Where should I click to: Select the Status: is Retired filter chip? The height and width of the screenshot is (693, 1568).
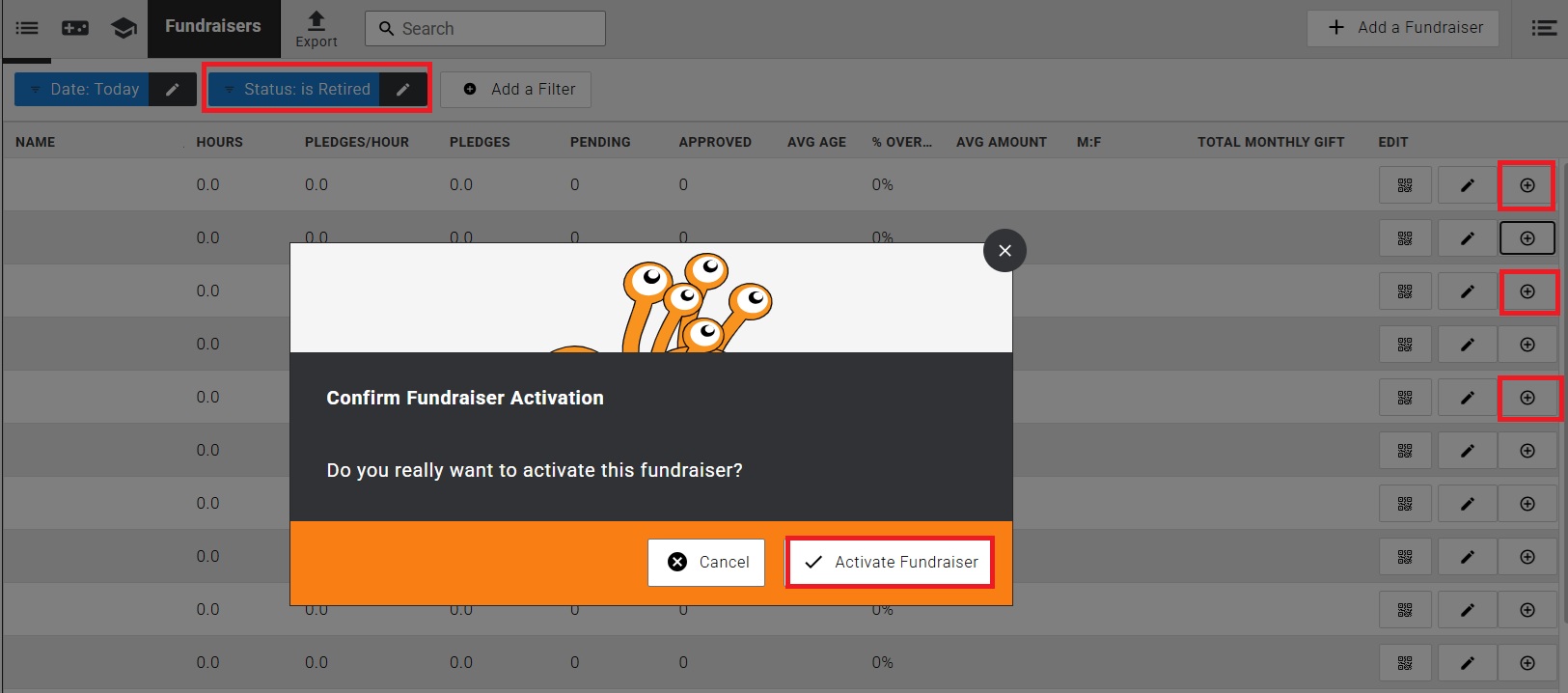click(x=294, y=89)
